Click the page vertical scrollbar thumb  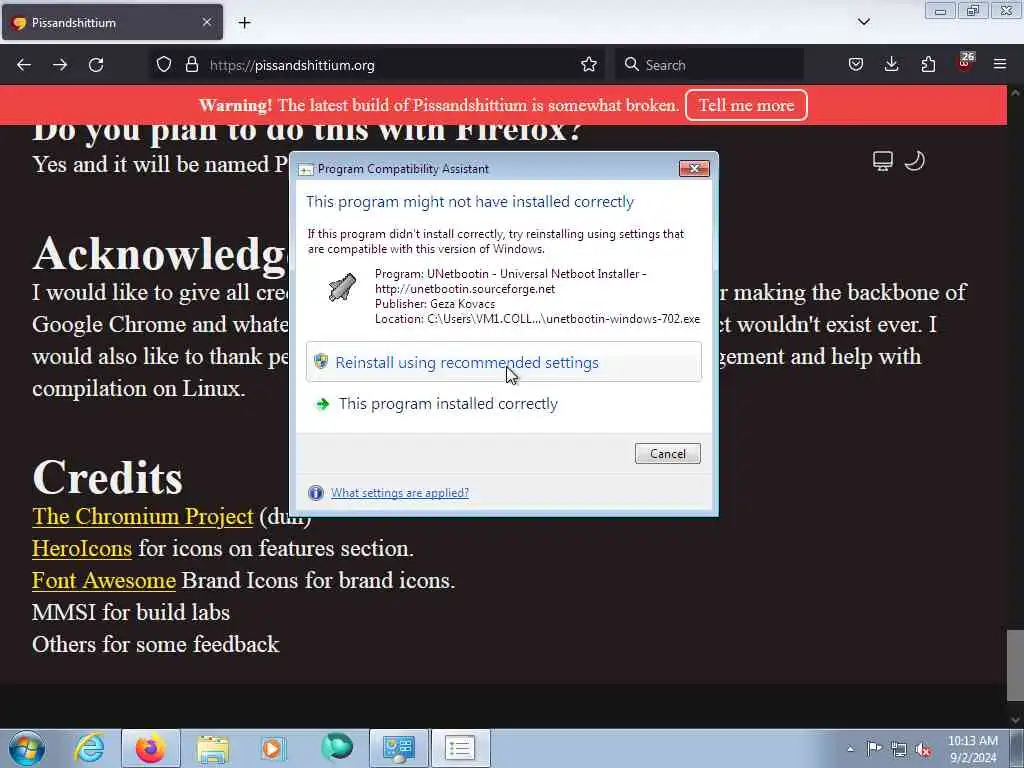click(x=1015, y=665)
